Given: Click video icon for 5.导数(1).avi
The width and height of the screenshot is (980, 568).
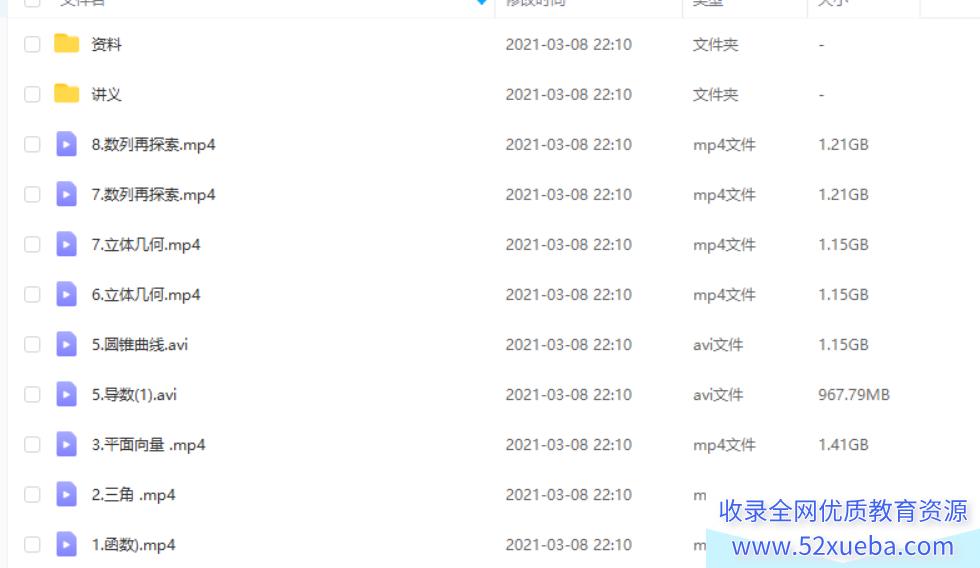Looking at the screenshot, I should coord(66,394).
